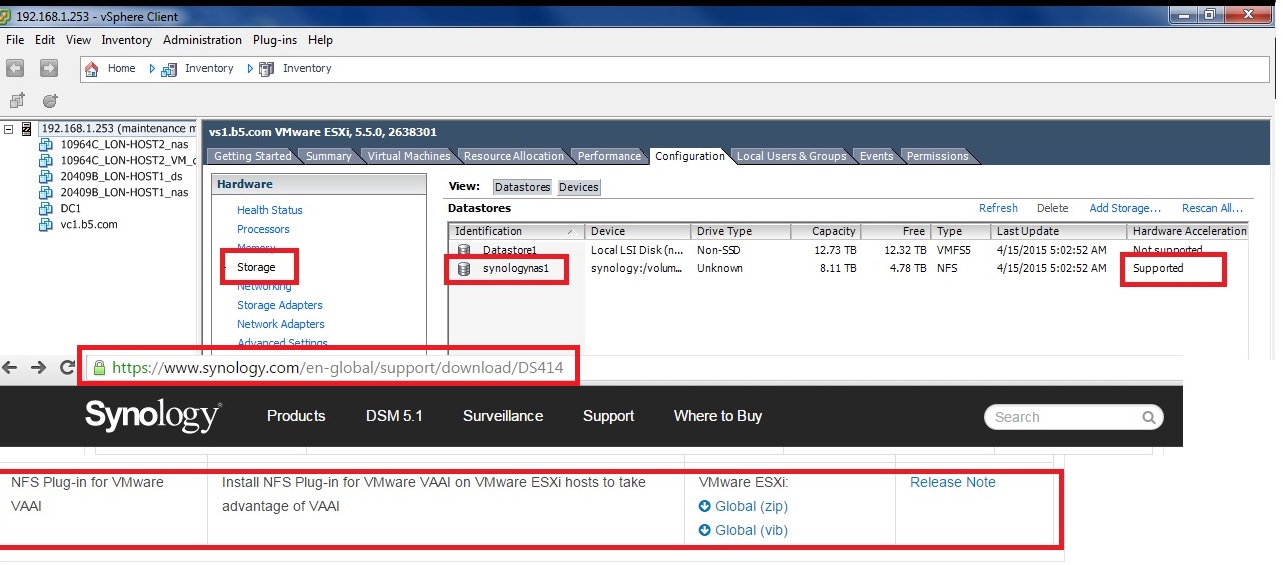1283x565 pixels.
Task: Select the DC1 virtual machine
Action: pos(70,208)
